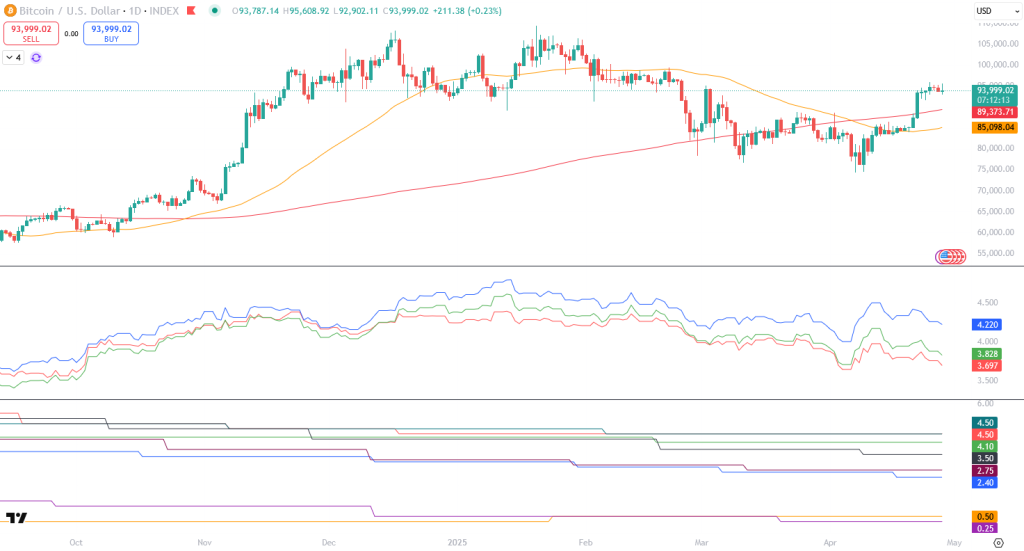Click the 105,000.00 price scale label
The width and height of the screenshot is (1024, 551).
pyautogui.click(x=998, y=44)
